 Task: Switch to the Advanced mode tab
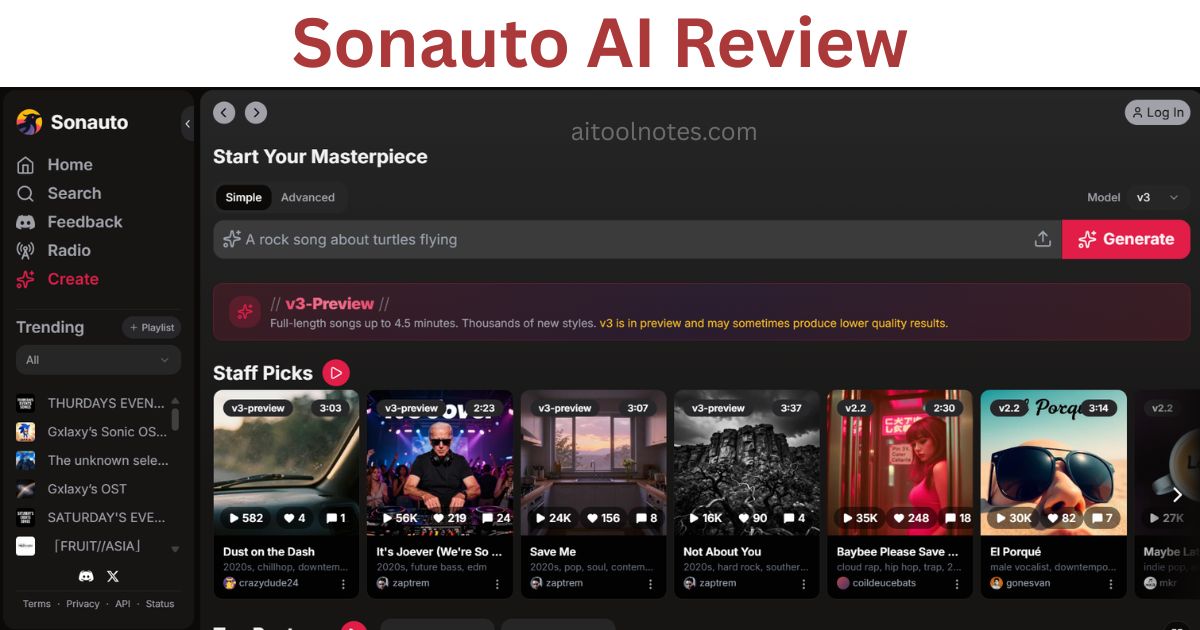pos(308,197)
